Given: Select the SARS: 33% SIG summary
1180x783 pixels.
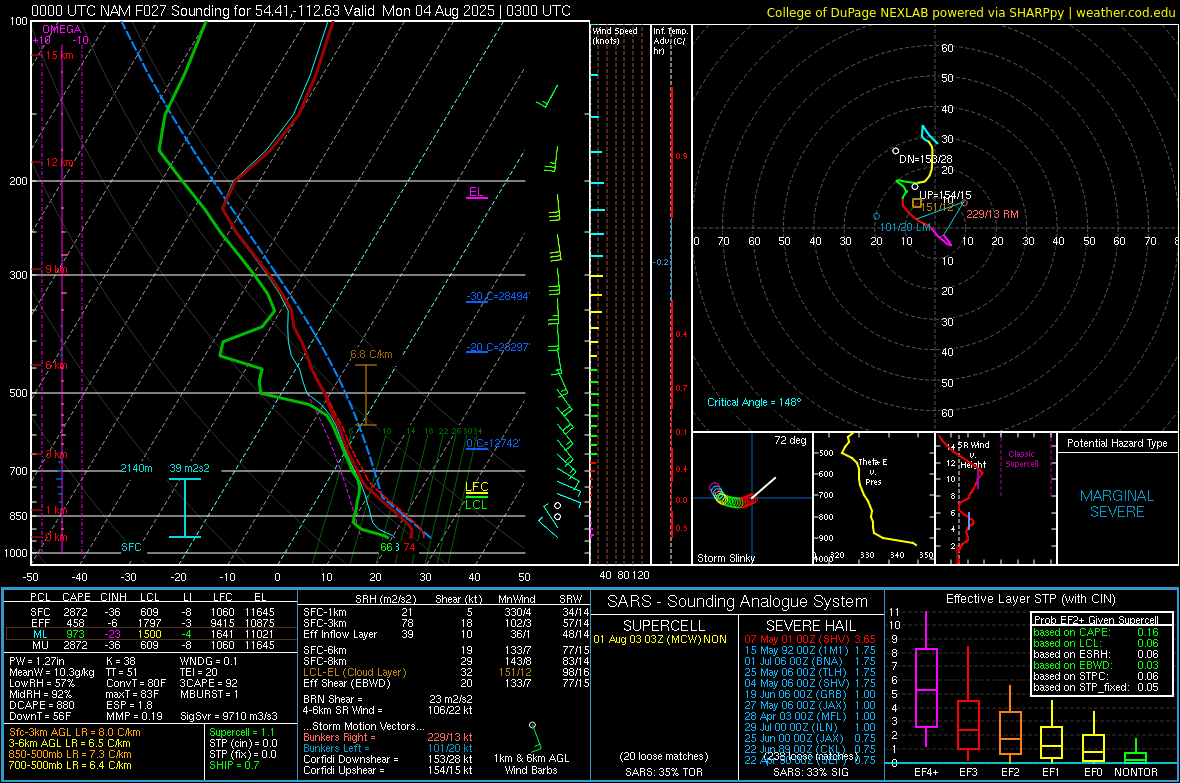Looking at the screenshot, I should click(x=810, y=772).
